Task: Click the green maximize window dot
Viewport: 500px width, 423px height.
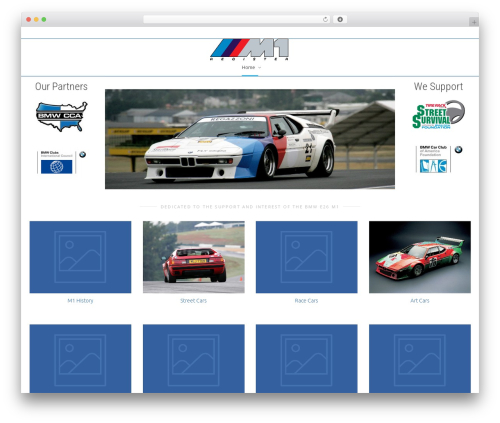Action: click(44, 19)
